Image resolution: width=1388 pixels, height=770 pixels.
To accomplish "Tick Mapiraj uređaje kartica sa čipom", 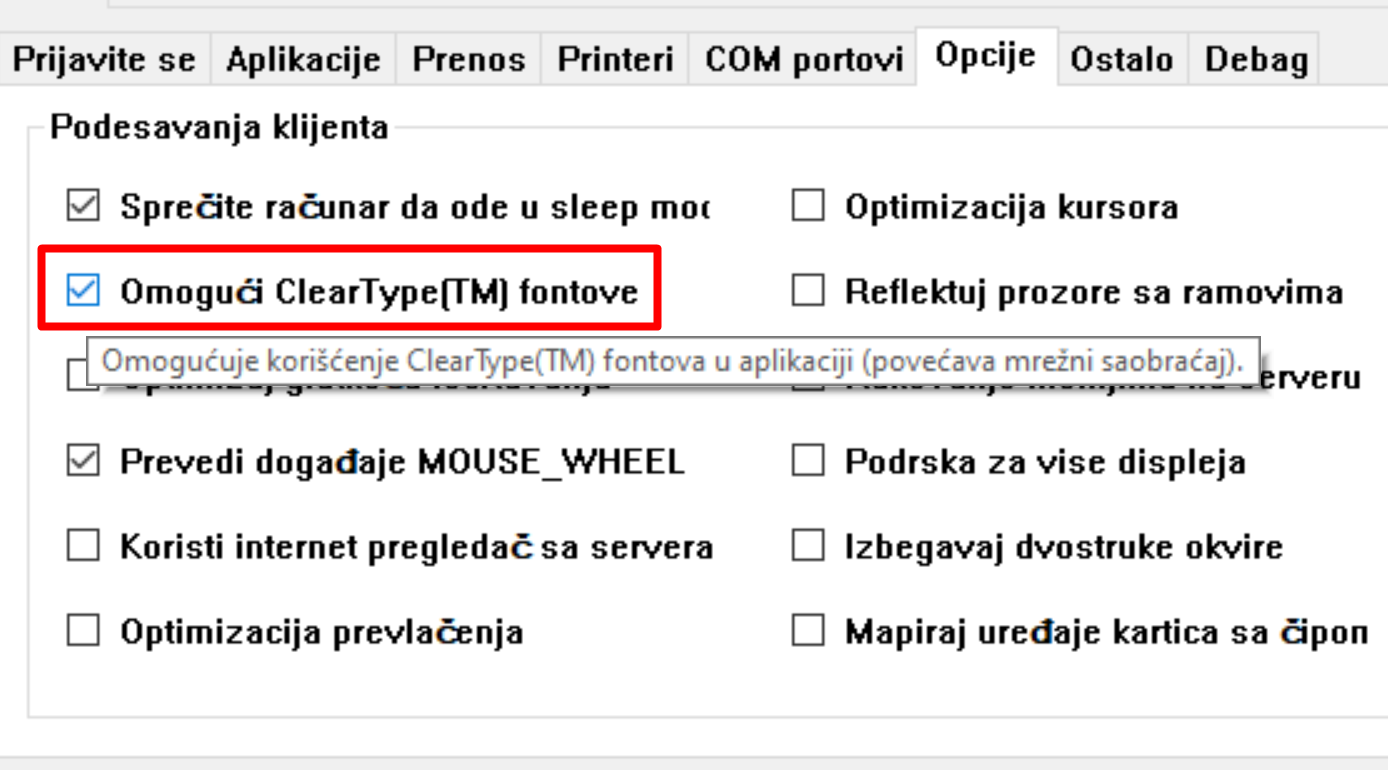I will (x=808, y=632).
